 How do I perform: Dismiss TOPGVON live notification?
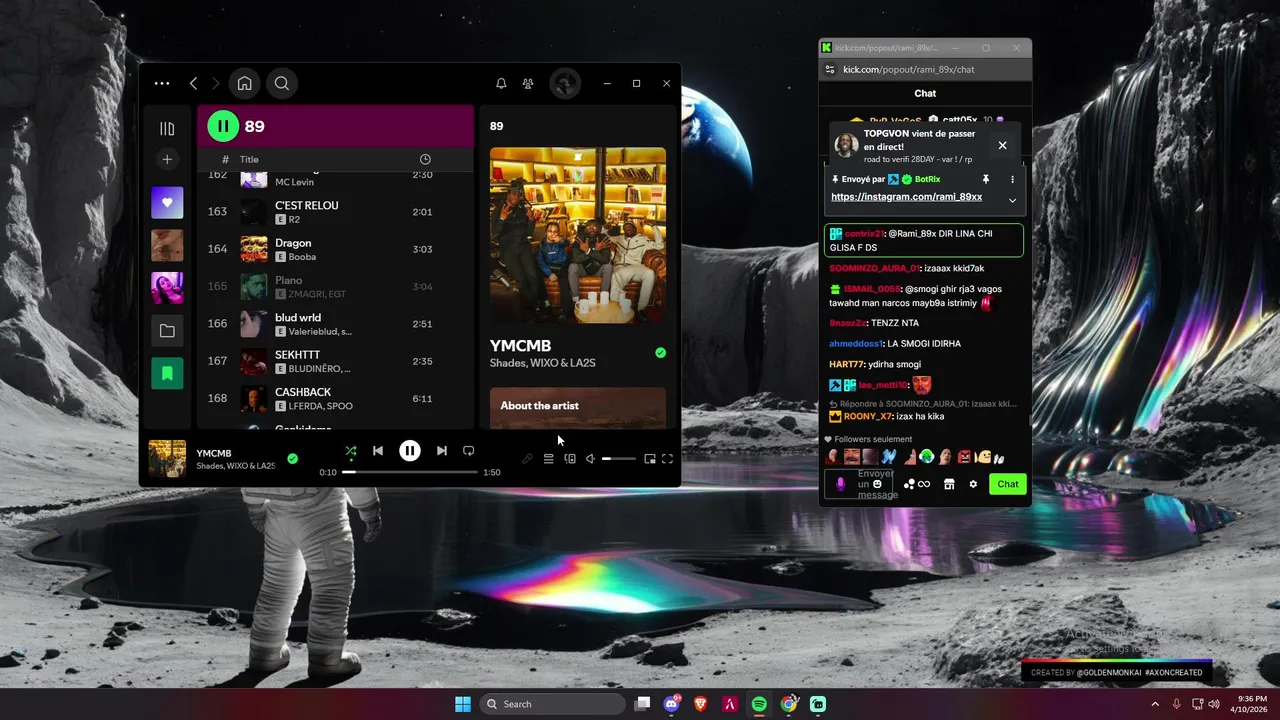1002,146
